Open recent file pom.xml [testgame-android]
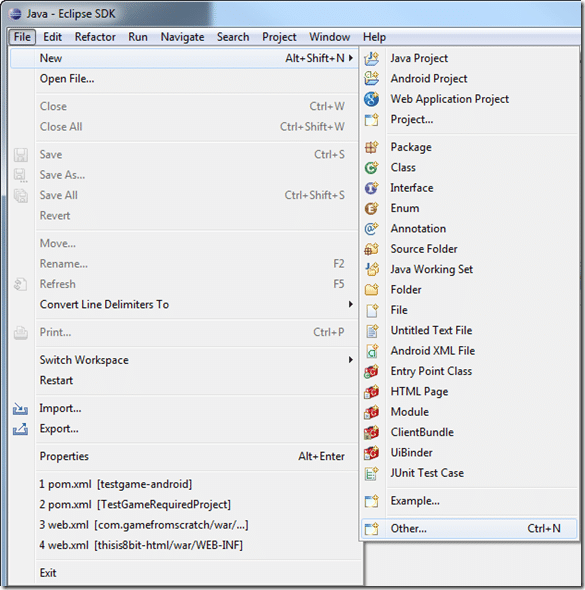Image resolution: width=585 pixels, height=590 pixels. pos(116,484)
